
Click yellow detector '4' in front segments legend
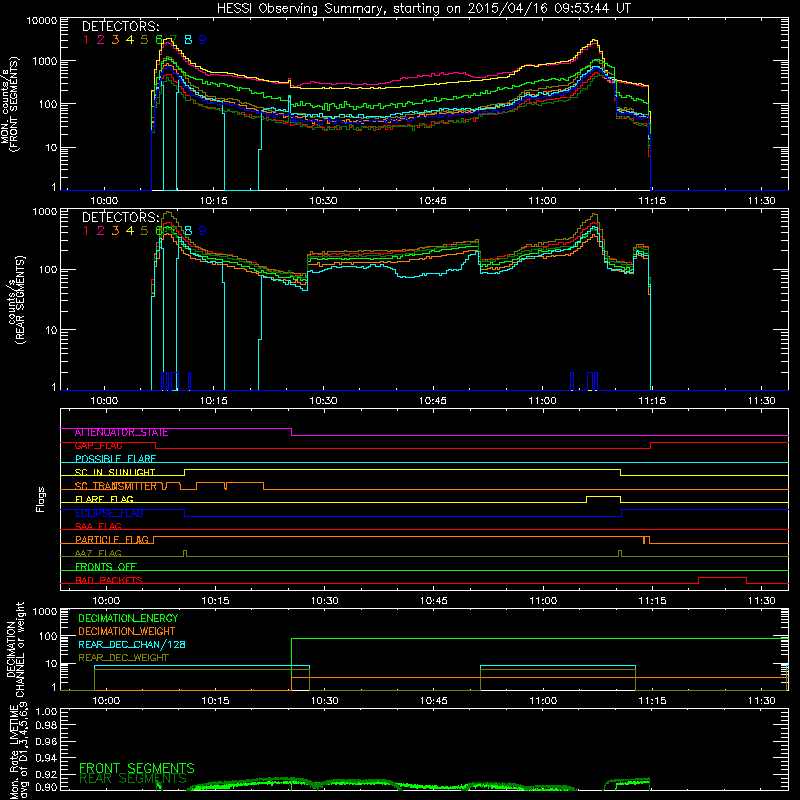coord(130,40)
